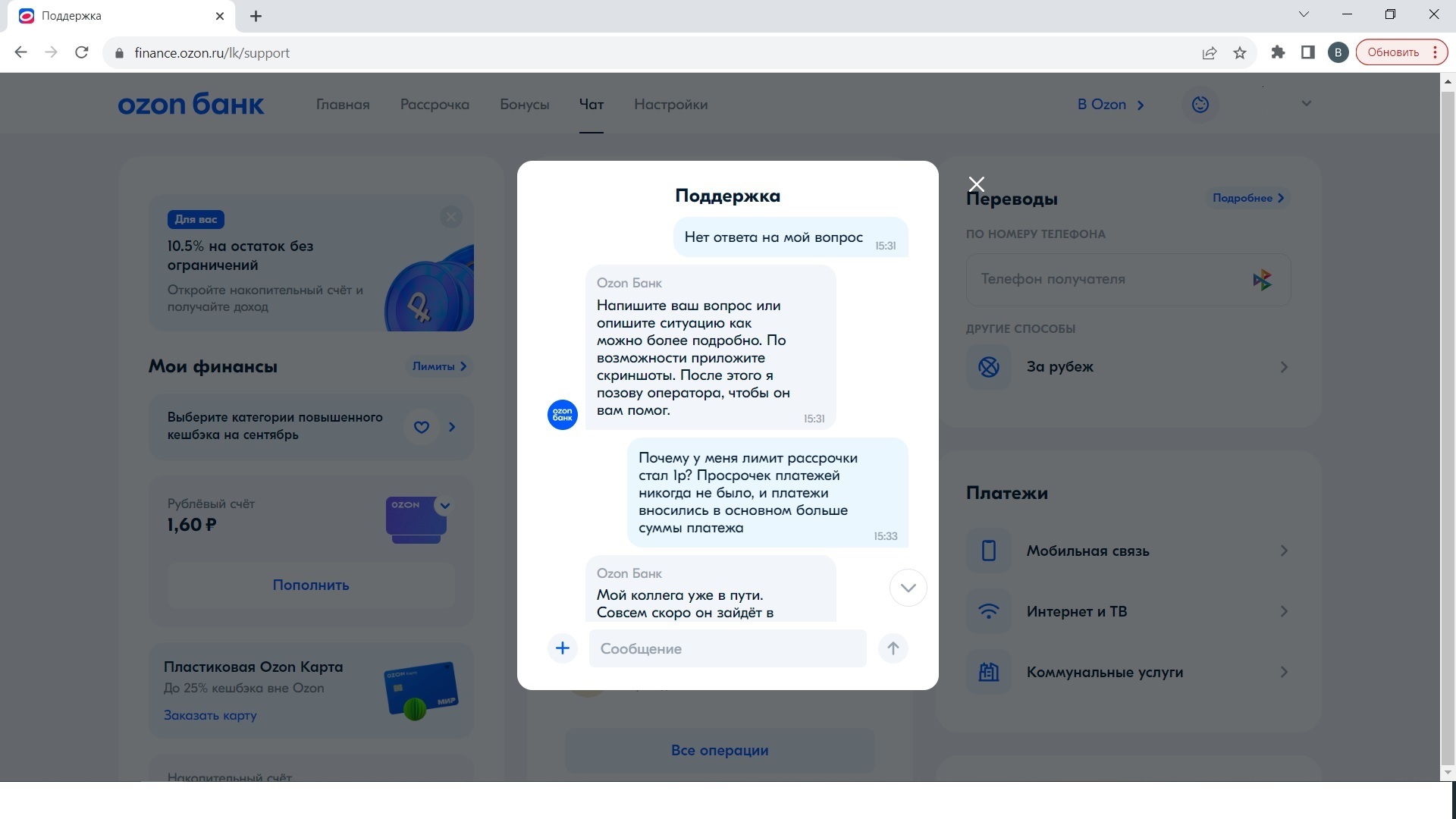Attach a file with the plus icon
The width and height of the screenshot is (1456, 819).
(x=563, y=648)
